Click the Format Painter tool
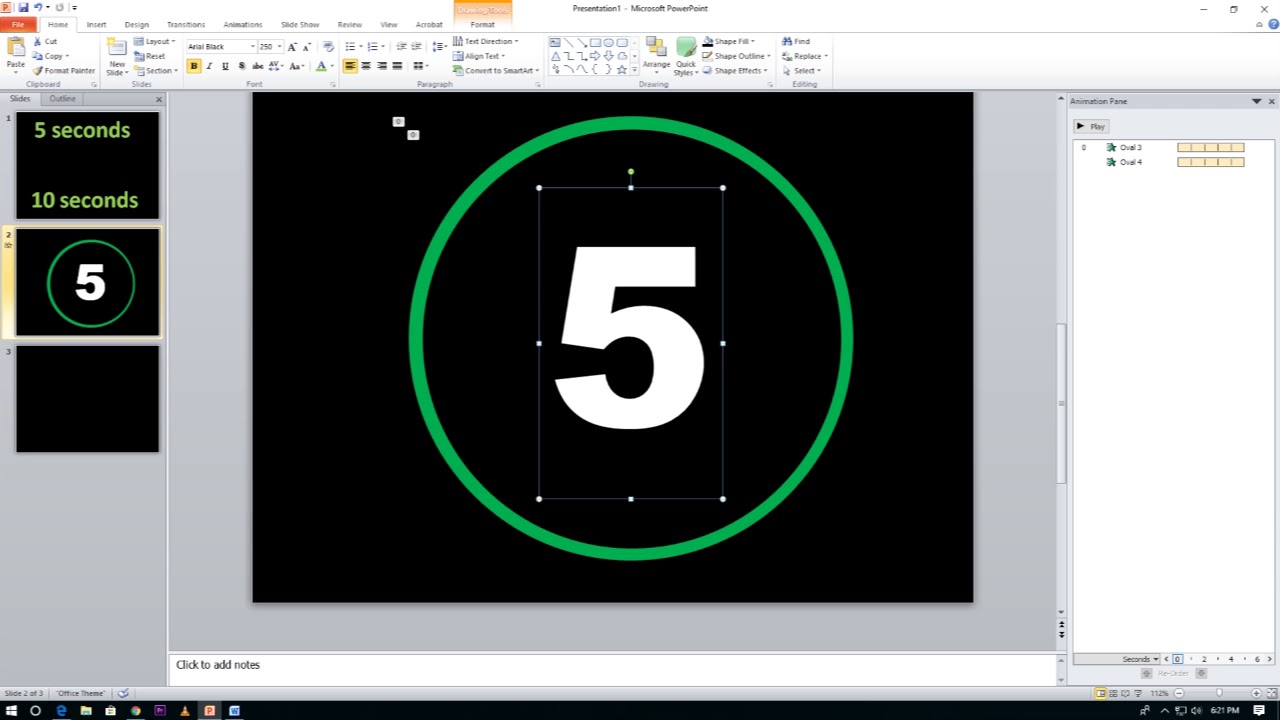Screen dimensions: 1280x720 tap(64, 71)
